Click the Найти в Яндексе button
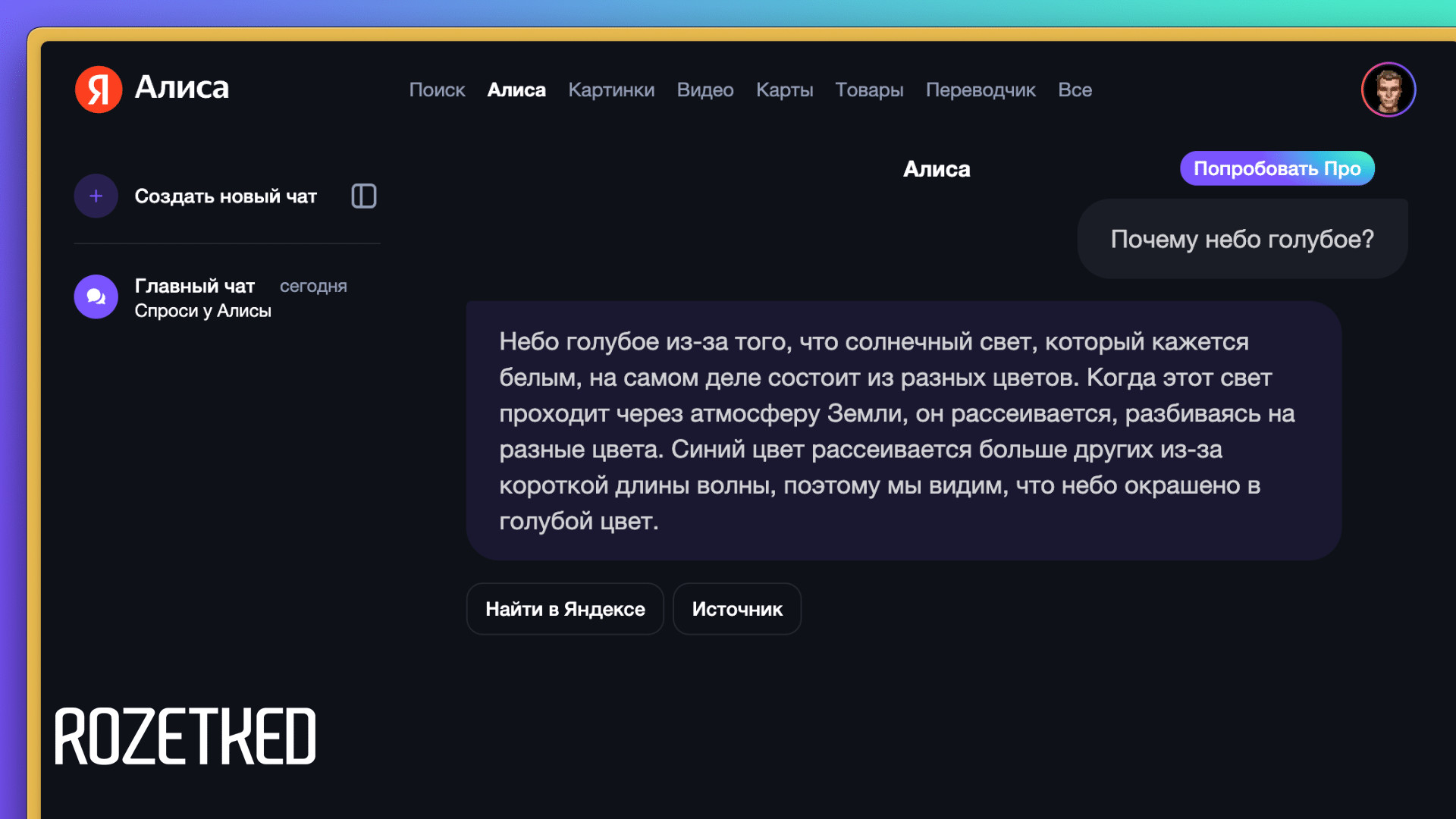The image size is (1456, 819). point(565,609)
